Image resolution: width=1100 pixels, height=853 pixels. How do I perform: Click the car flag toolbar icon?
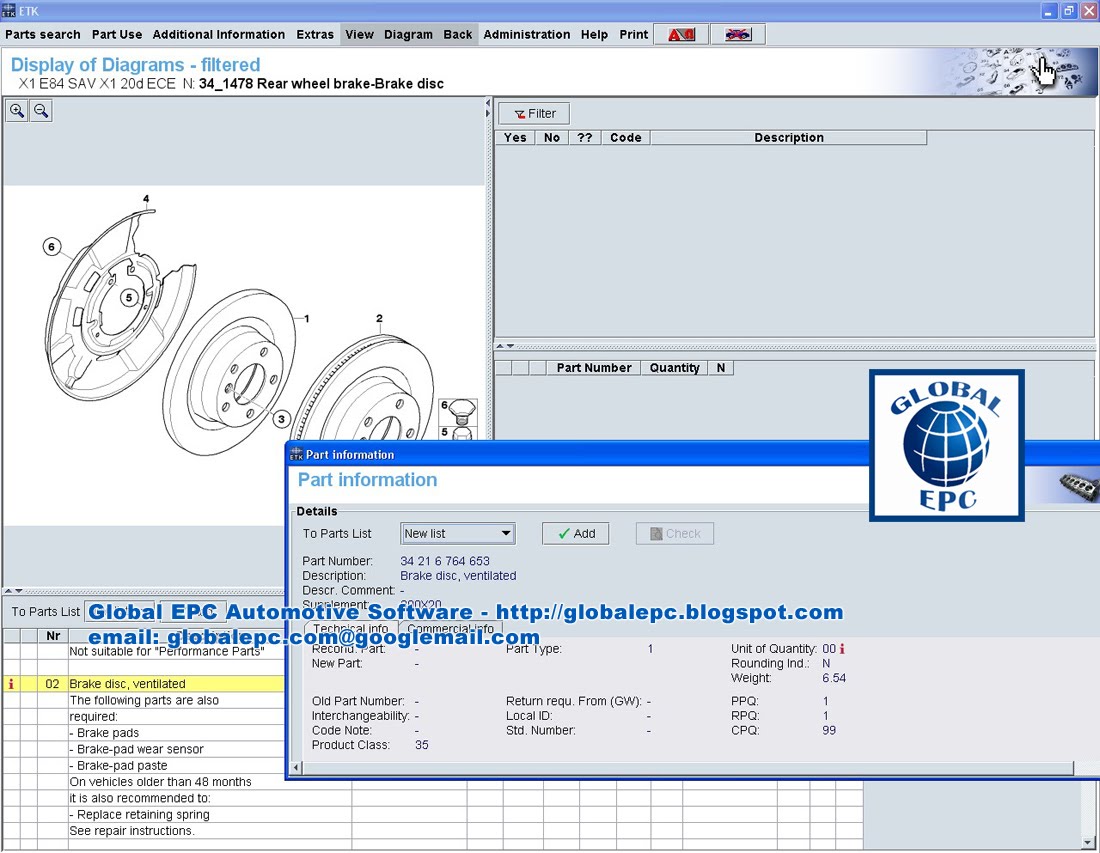[x=737, y=34]
